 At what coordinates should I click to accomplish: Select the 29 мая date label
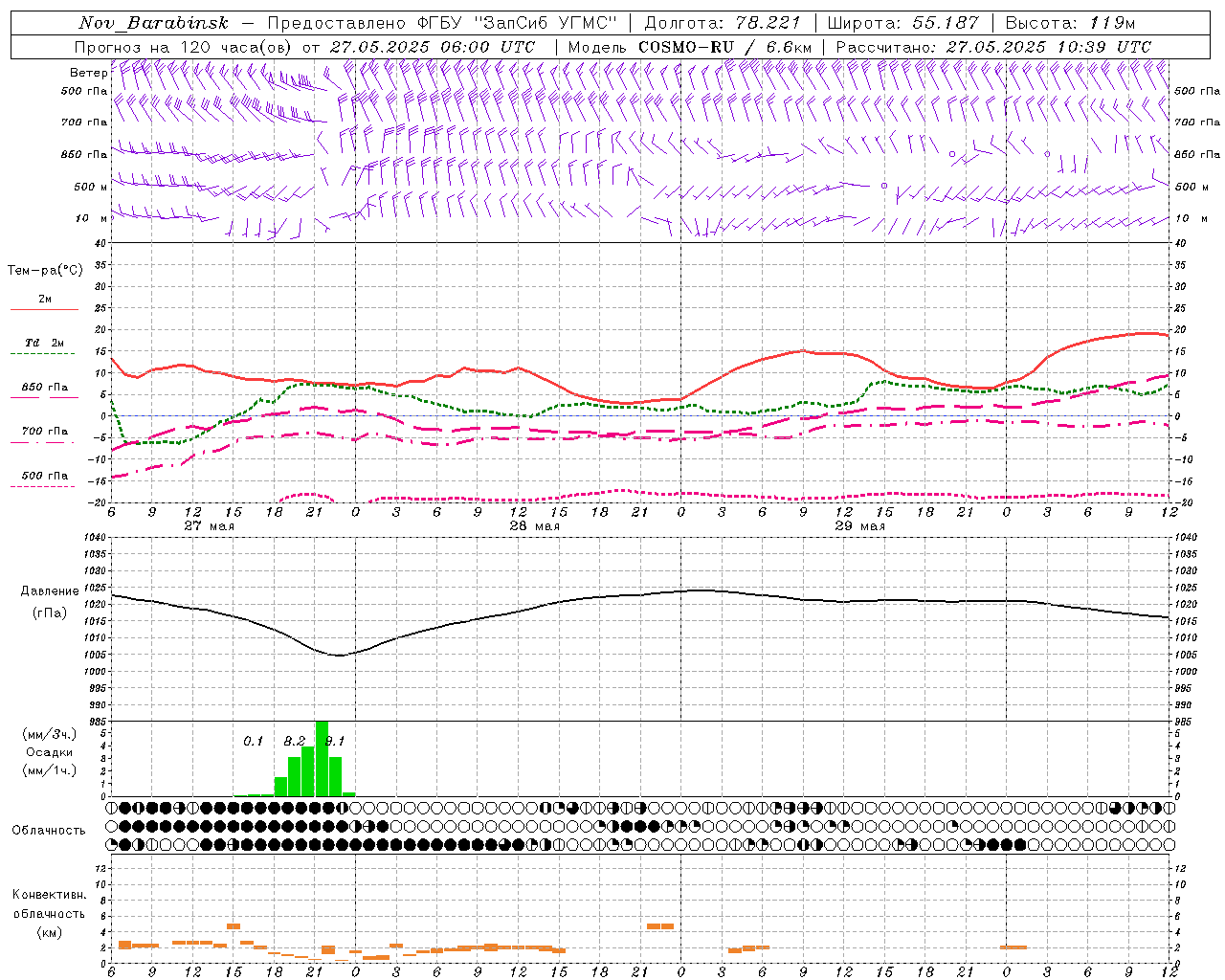click(859, 526)
